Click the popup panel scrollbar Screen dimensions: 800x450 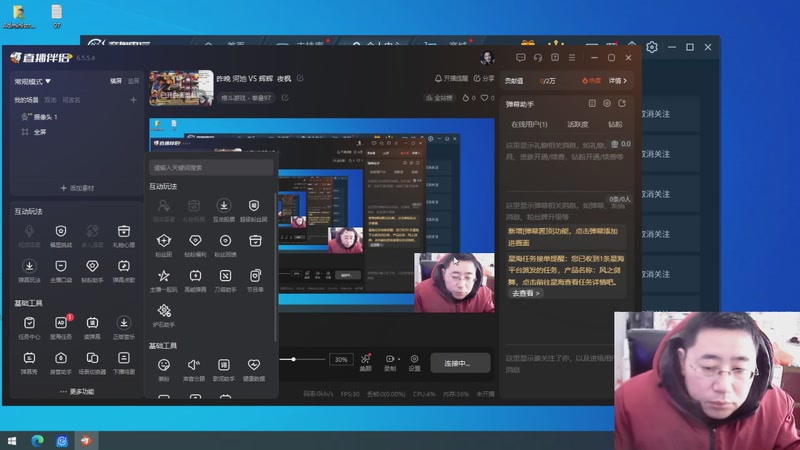[276, 267]
